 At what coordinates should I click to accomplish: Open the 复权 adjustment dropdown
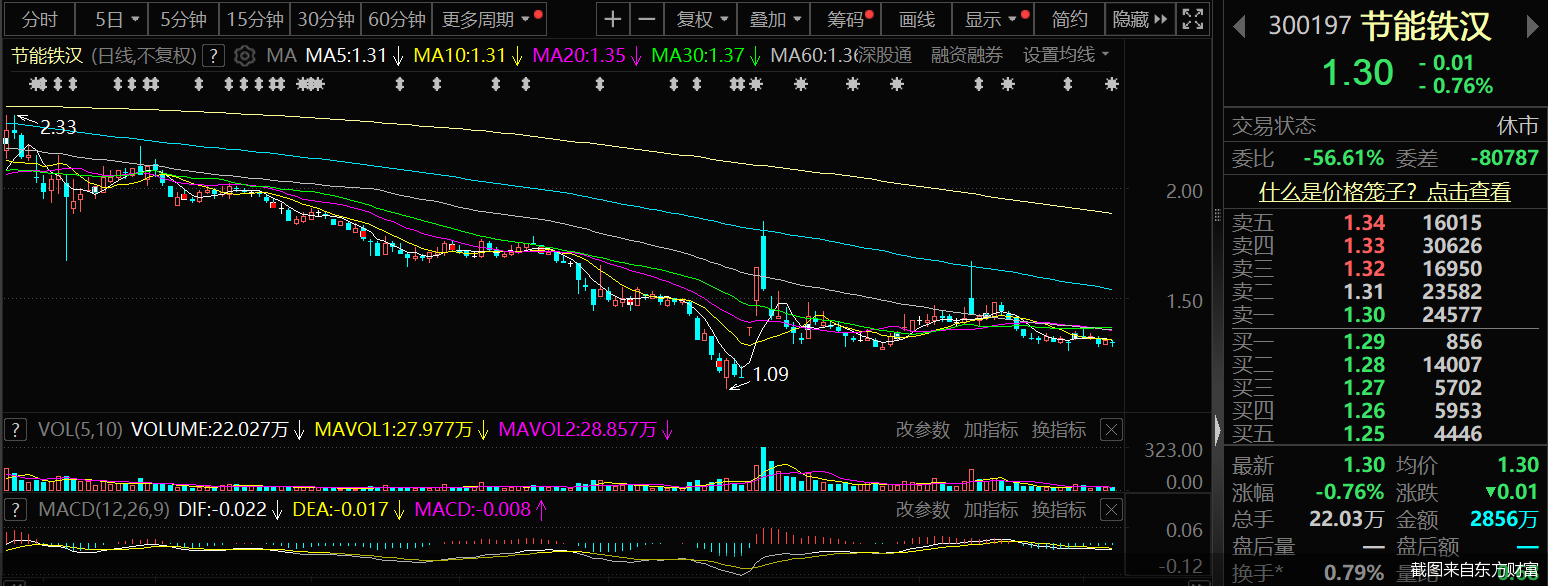(x=702, y=19)
